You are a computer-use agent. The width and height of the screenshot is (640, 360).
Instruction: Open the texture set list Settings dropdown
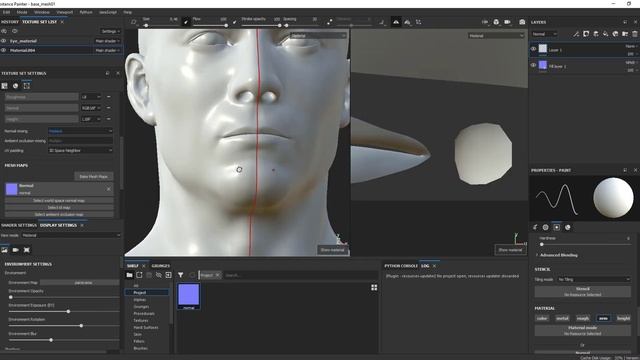110,31
